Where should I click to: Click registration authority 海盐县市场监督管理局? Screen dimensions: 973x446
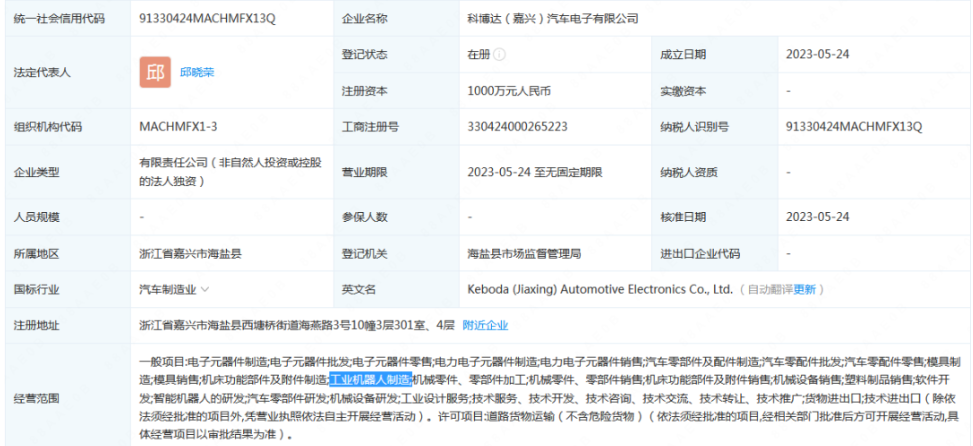coord(524,253)
